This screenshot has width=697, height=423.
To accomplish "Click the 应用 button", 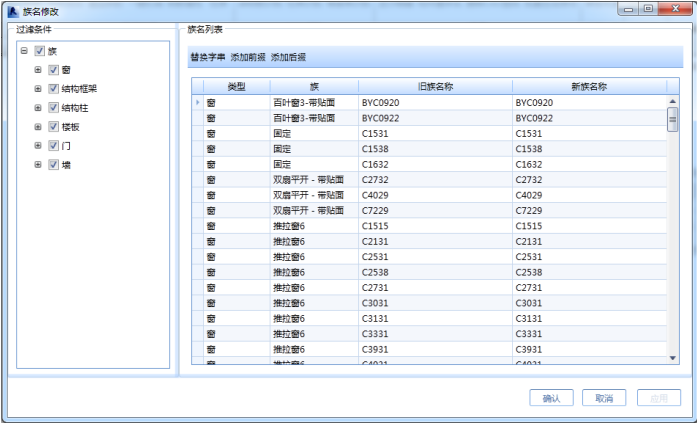I will (659, 398).
